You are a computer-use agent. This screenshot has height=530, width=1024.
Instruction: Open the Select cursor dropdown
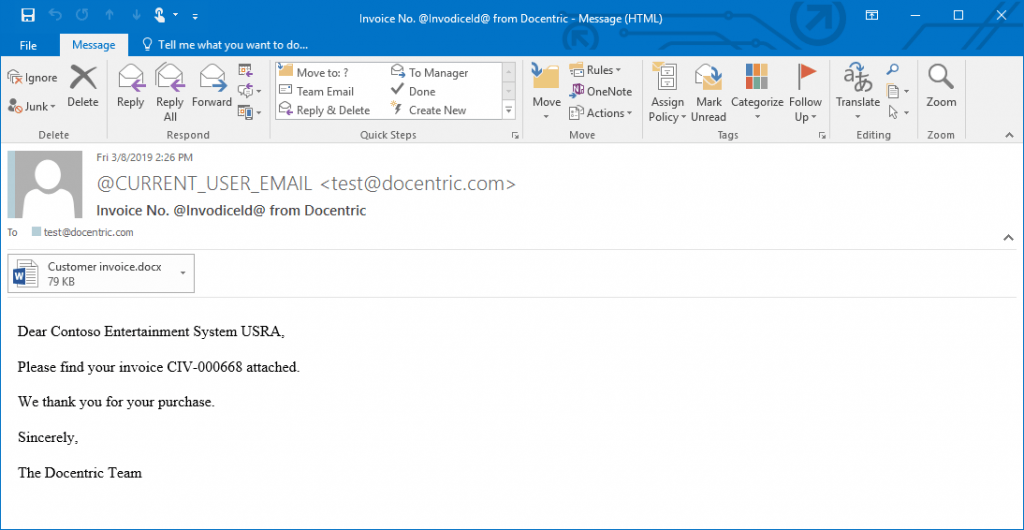pyautogui.click(x=897, y=112)
